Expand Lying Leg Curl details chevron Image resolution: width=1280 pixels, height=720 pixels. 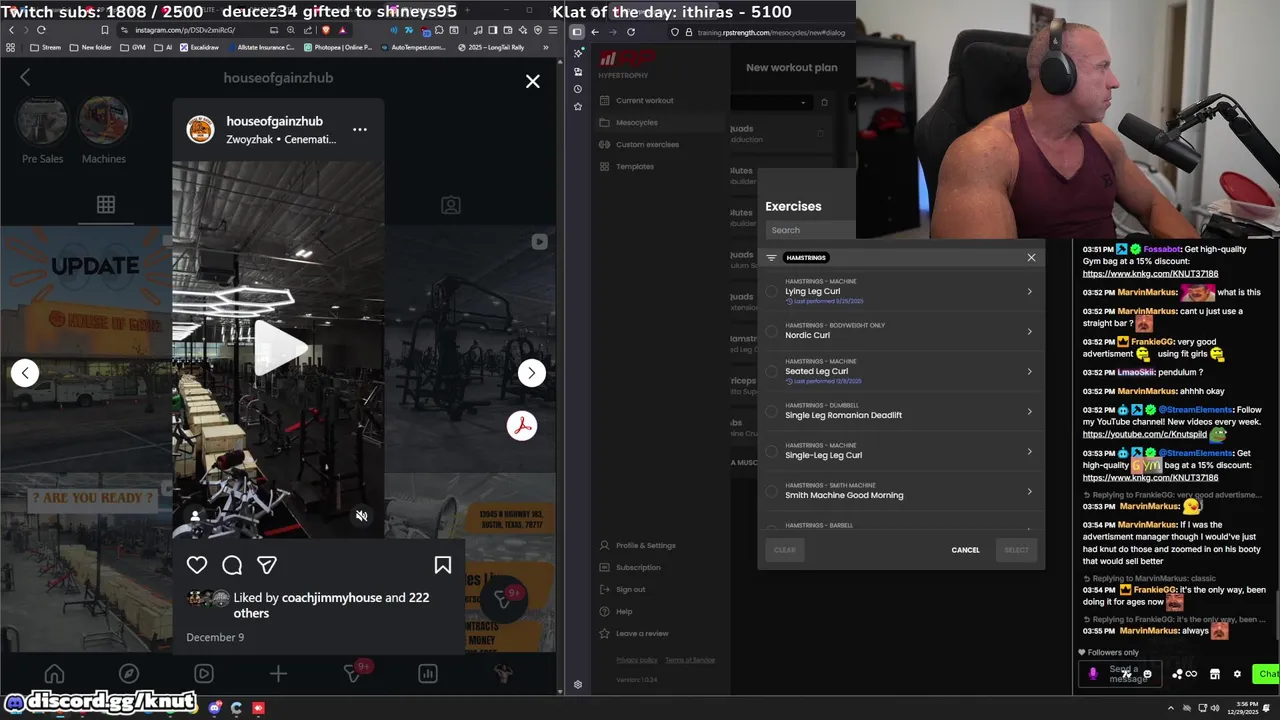click(x=1029, y=291)
